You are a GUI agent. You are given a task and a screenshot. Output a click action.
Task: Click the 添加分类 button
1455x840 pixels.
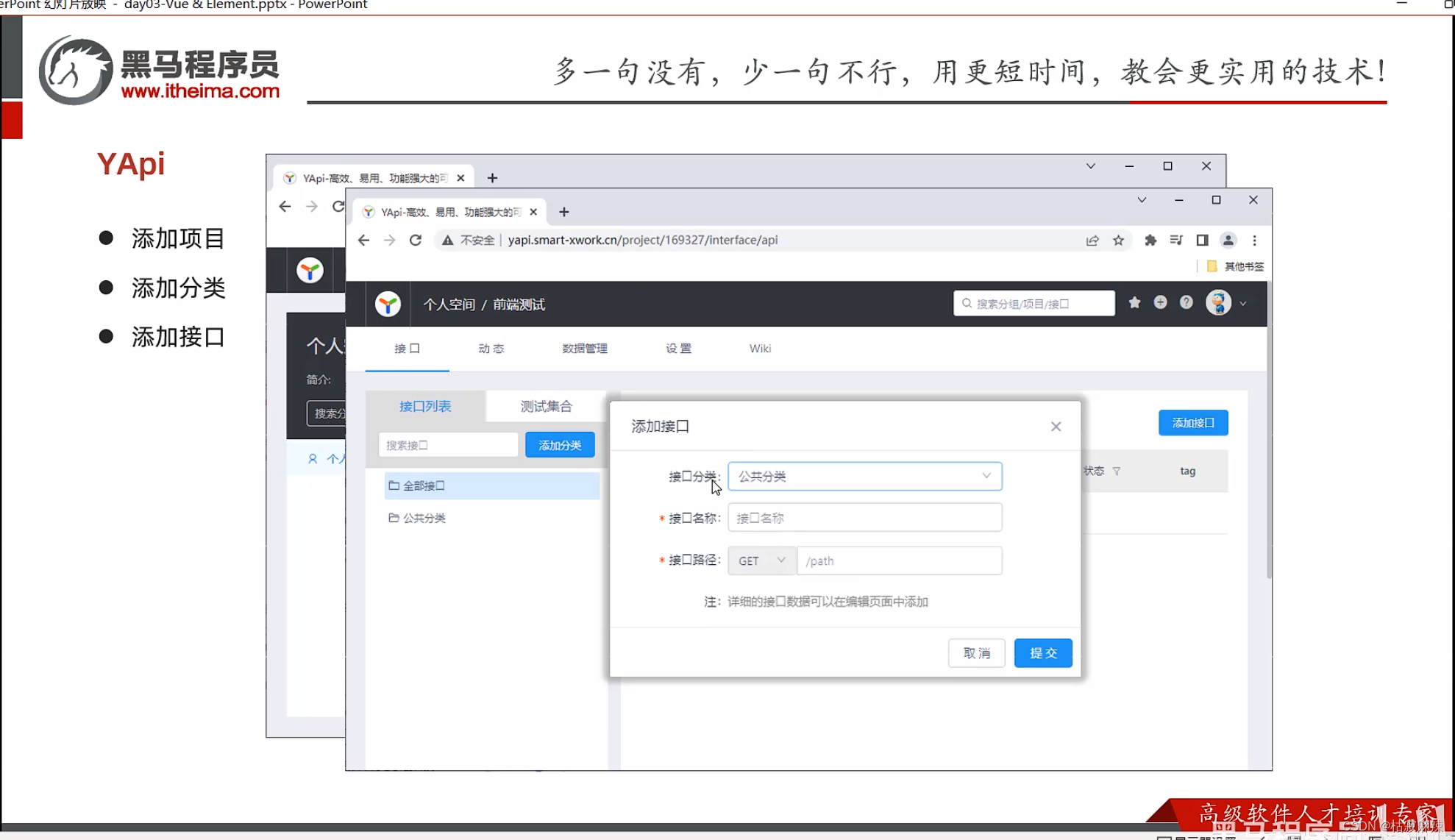(x=559, y=444)
